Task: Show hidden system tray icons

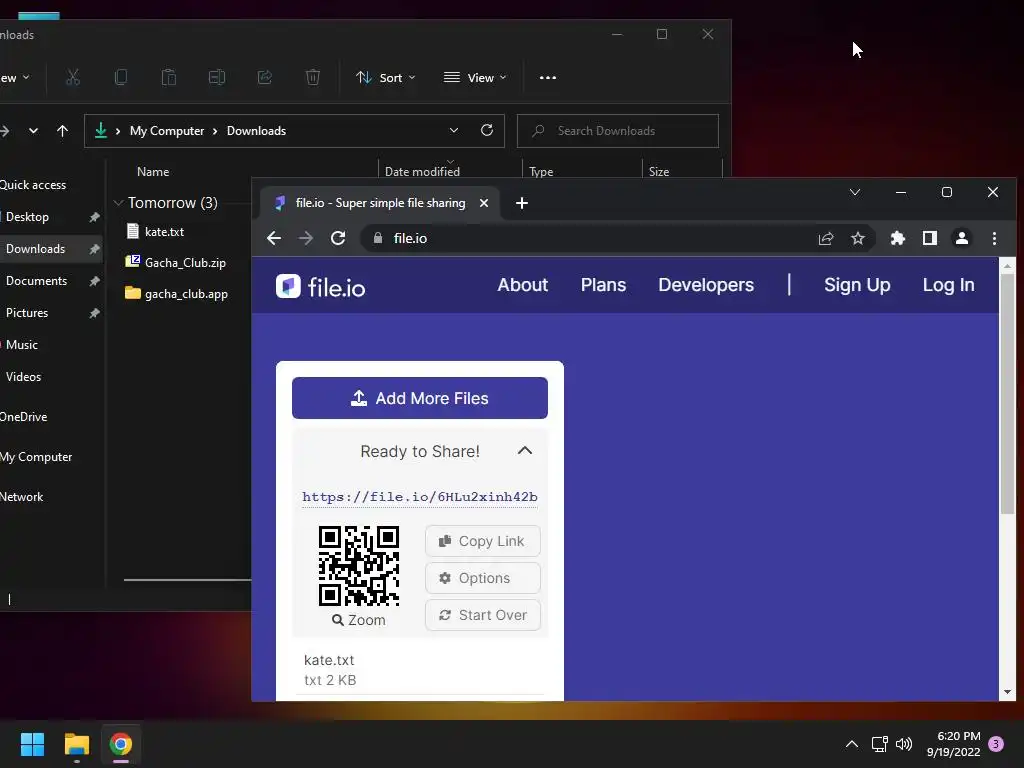Action: pyautogui.click(x=852, y=744)
